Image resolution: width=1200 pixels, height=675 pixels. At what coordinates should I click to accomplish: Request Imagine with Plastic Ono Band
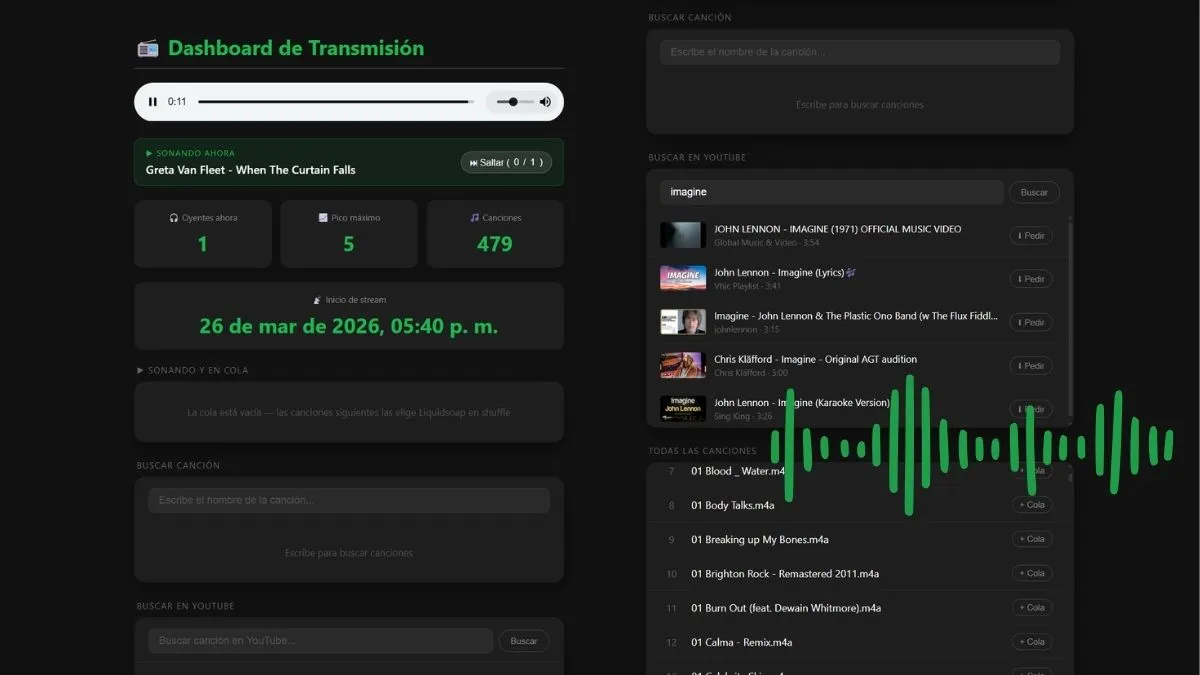(1031, 322)
